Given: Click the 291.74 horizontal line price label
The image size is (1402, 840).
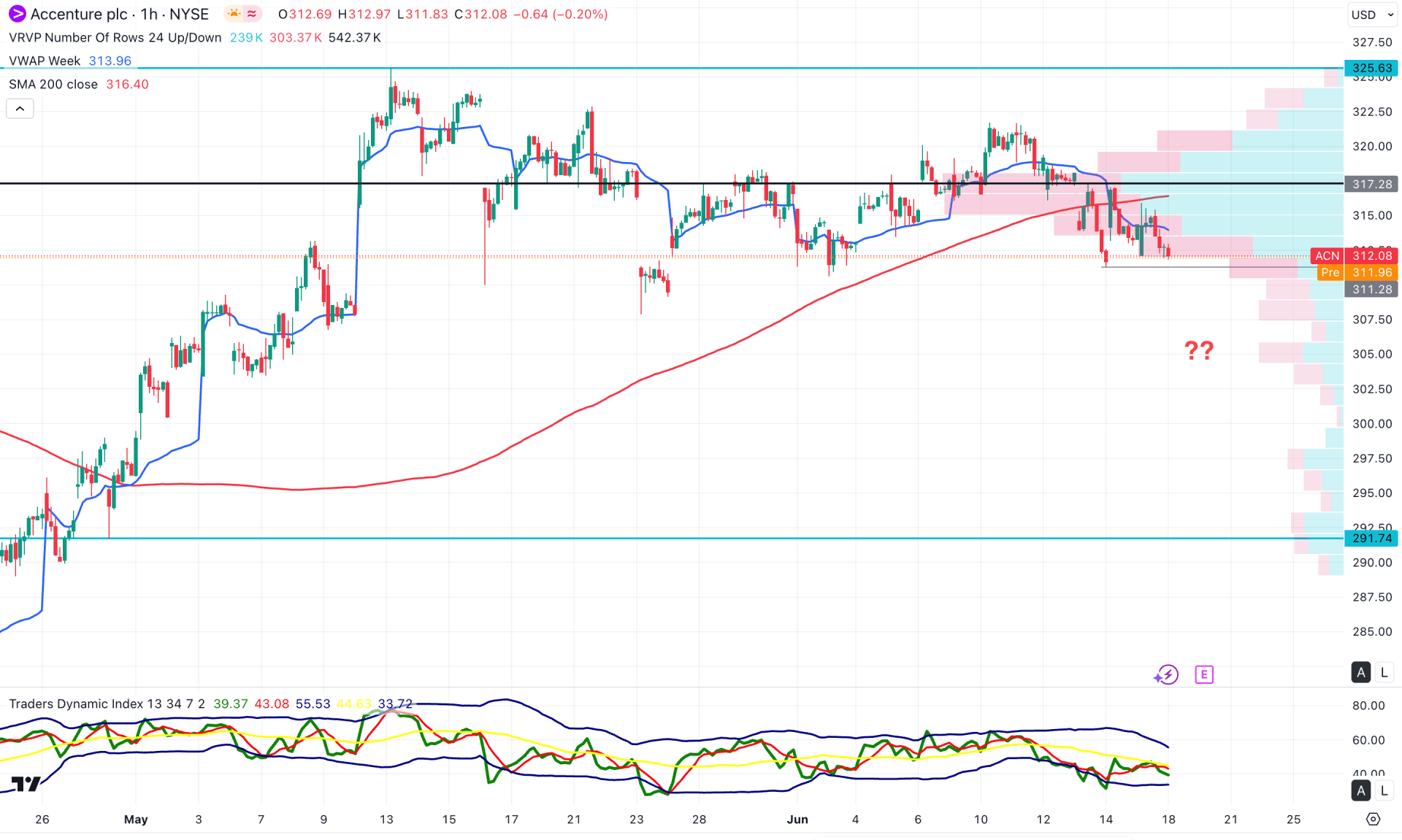Looking at the screenshot, I should 1371,538.
